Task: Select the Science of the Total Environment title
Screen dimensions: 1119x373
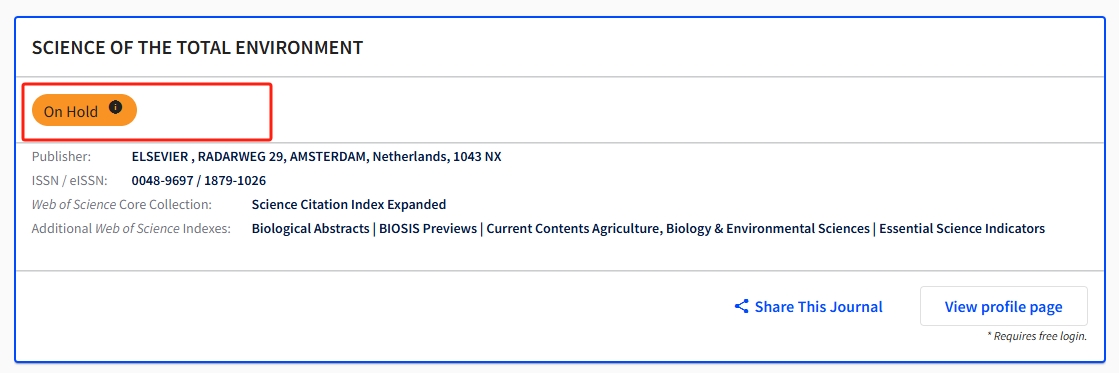Action: 198,48
